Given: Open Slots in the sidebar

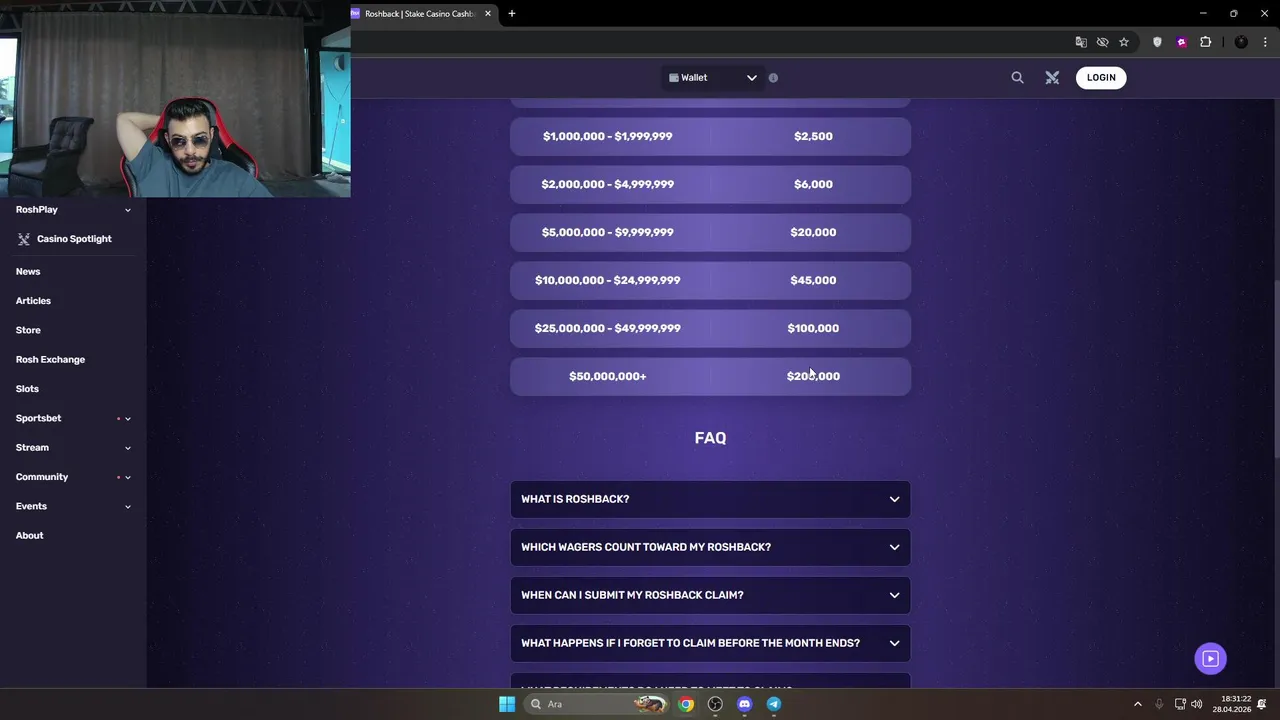Looking at the screenshot, I should pyautogui.click(x=27, y=389).
